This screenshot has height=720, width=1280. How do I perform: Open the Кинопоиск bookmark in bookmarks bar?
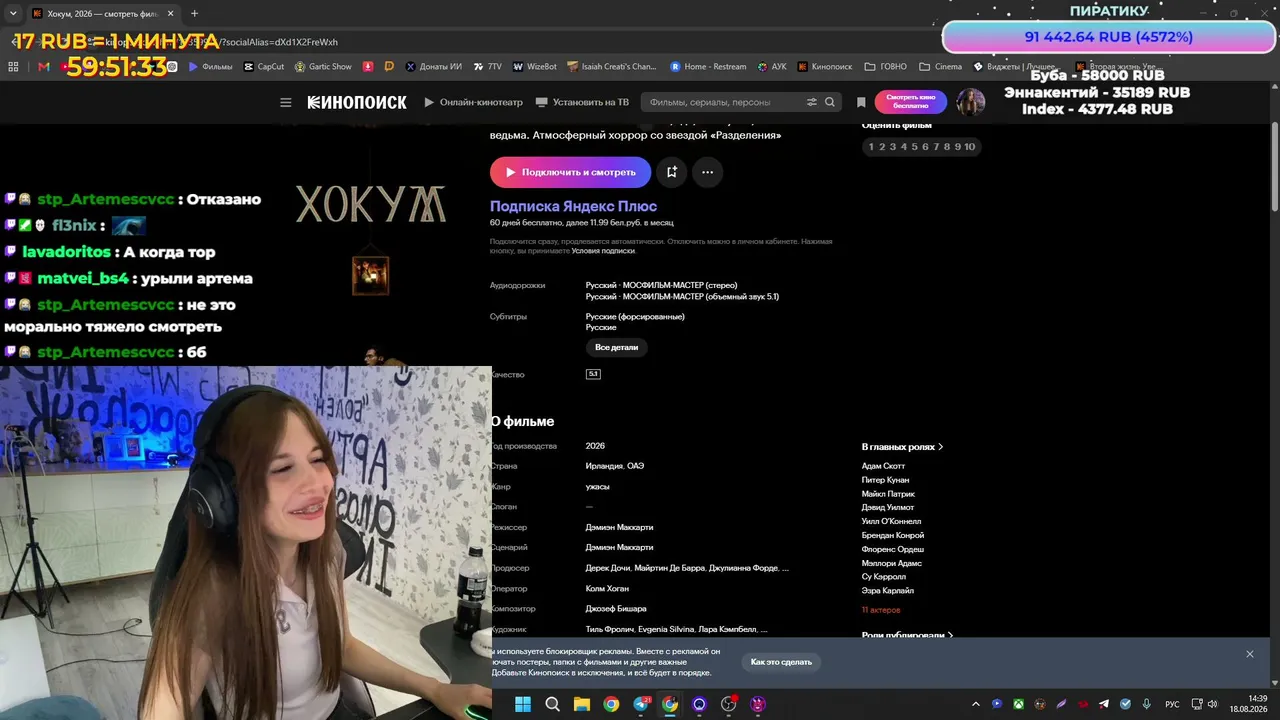coord(824,67)
